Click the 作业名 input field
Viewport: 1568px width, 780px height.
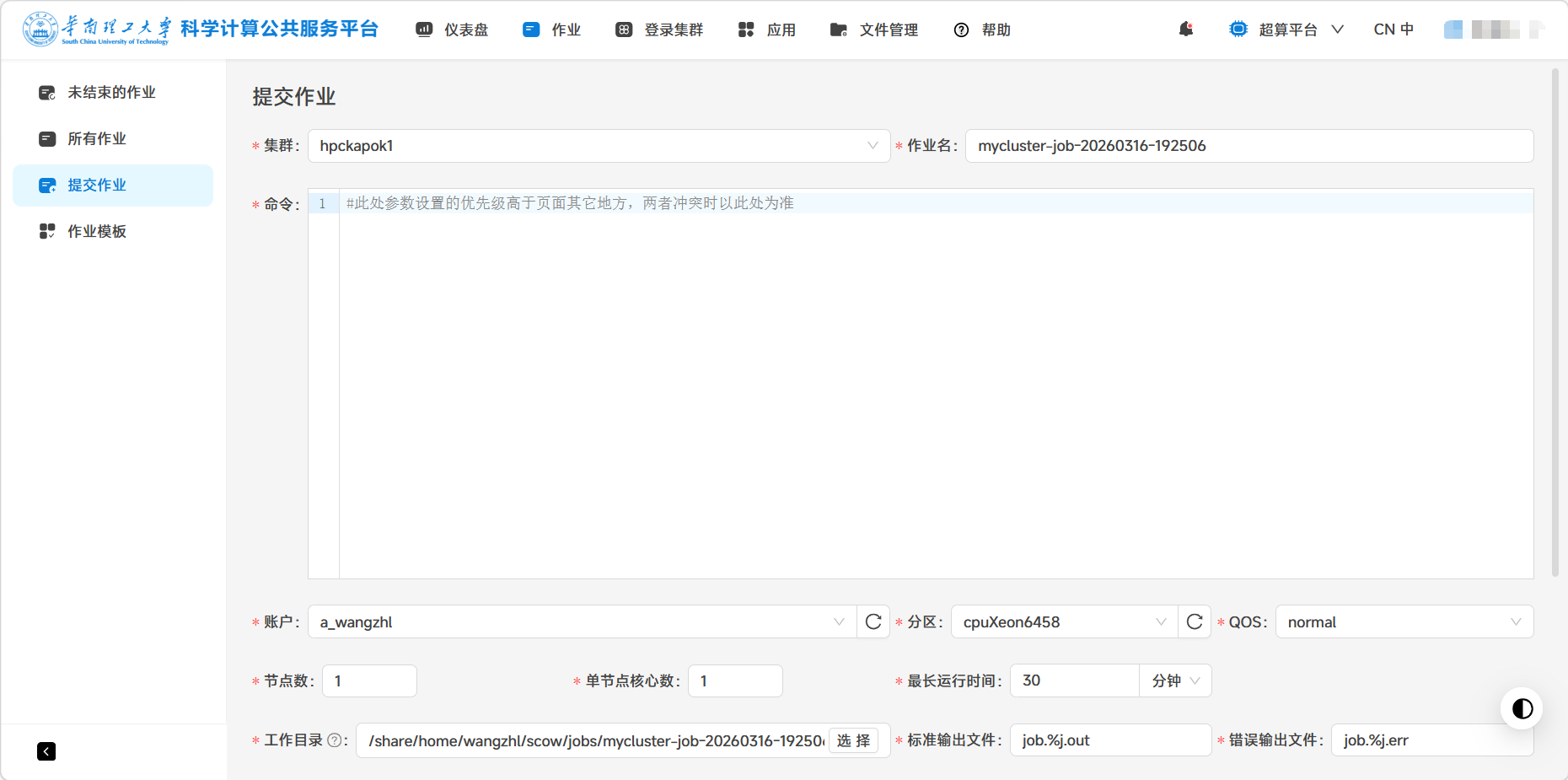point(1248,146)
